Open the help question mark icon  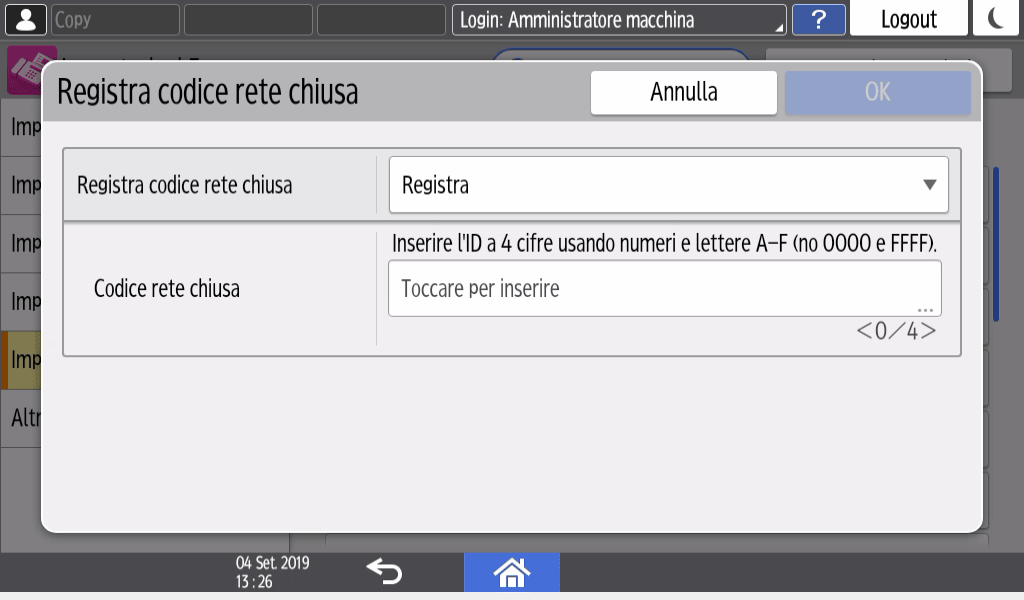tap(819, 20)
